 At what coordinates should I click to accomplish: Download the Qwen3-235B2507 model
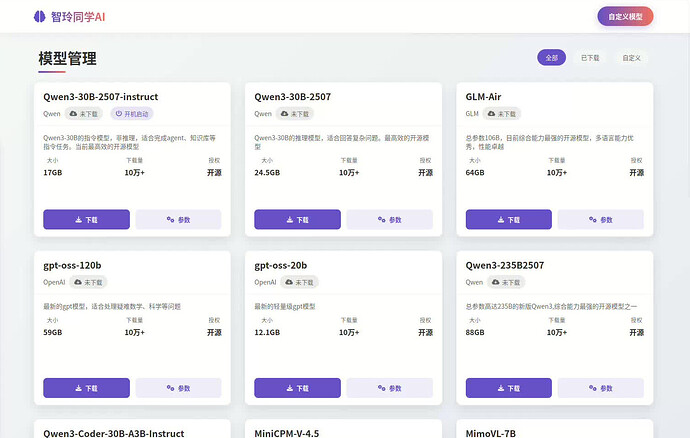click(x=509, y=388)
